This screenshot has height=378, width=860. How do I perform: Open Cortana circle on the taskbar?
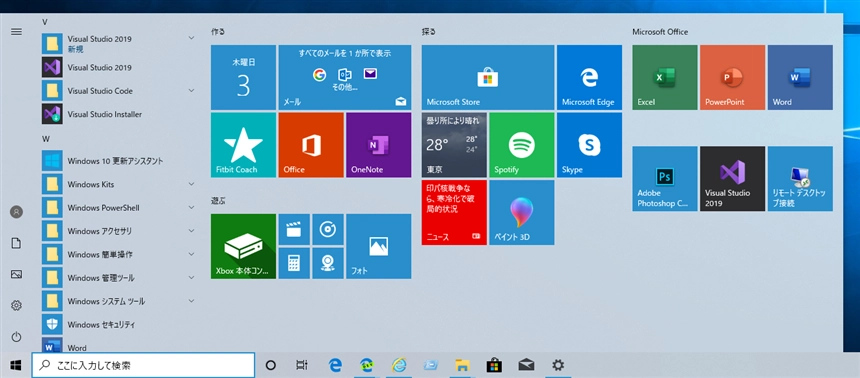[270, 365]
